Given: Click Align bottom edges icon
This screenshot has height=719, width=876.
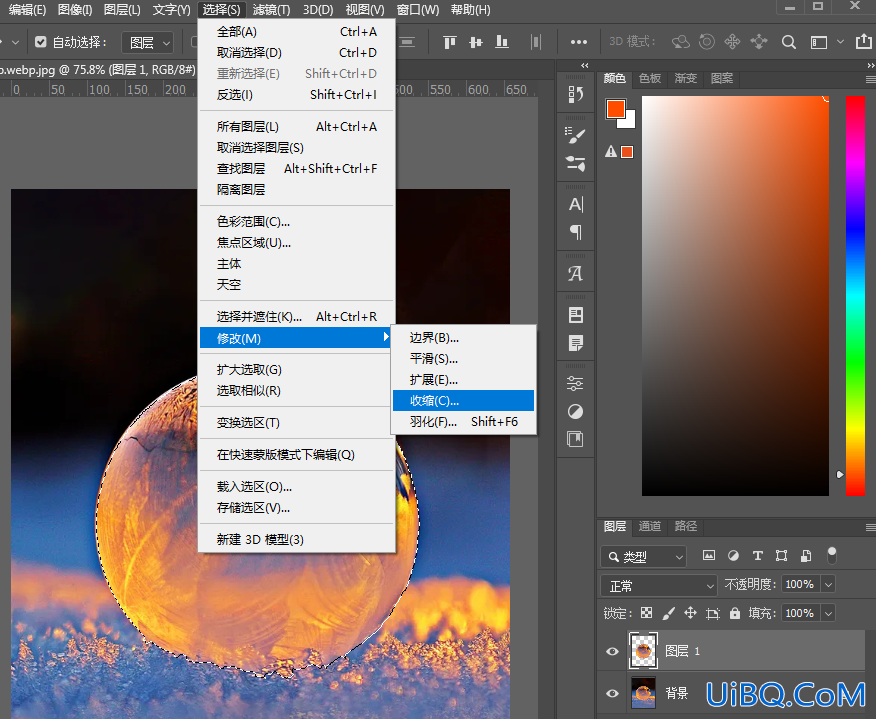Looking at the screenshot, I should pos(502,42).
